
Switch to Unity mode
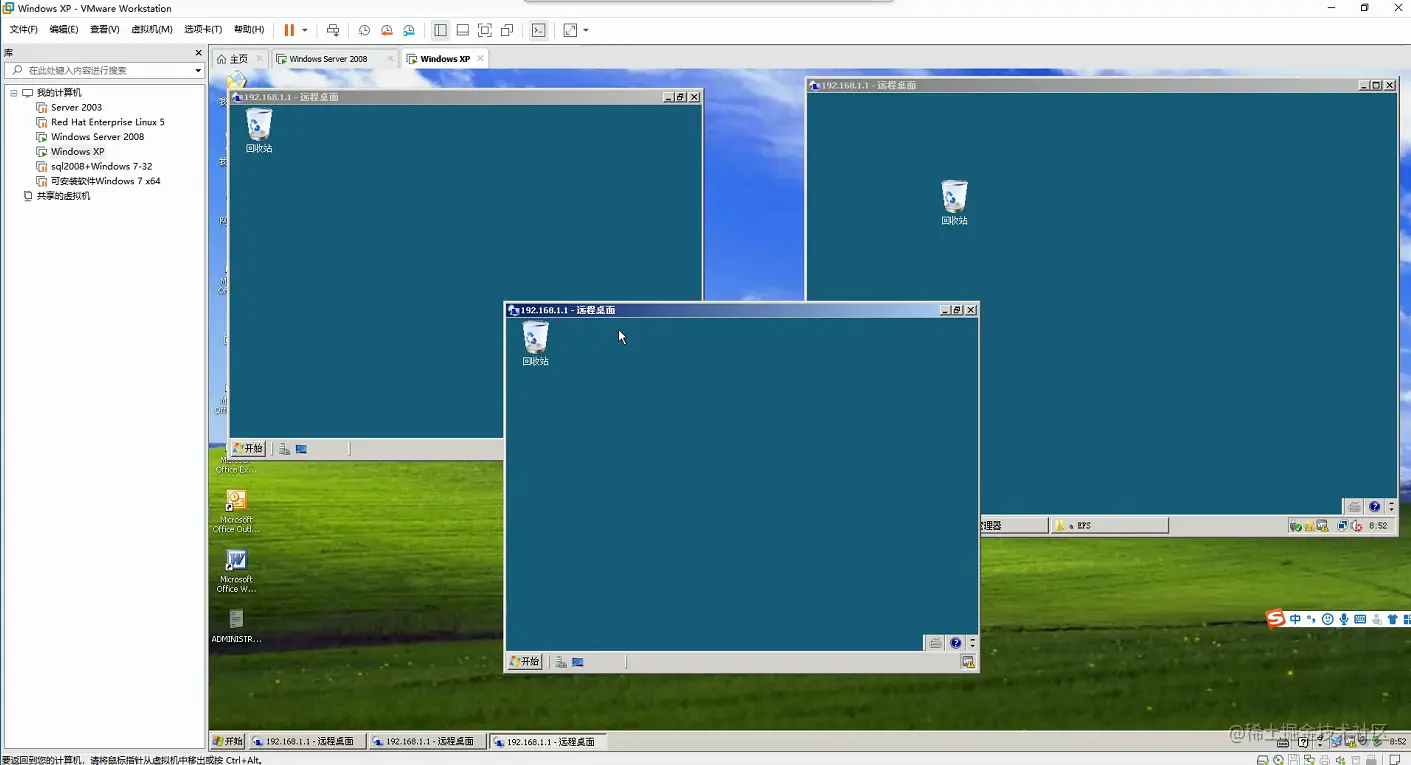tap(507, 30)
